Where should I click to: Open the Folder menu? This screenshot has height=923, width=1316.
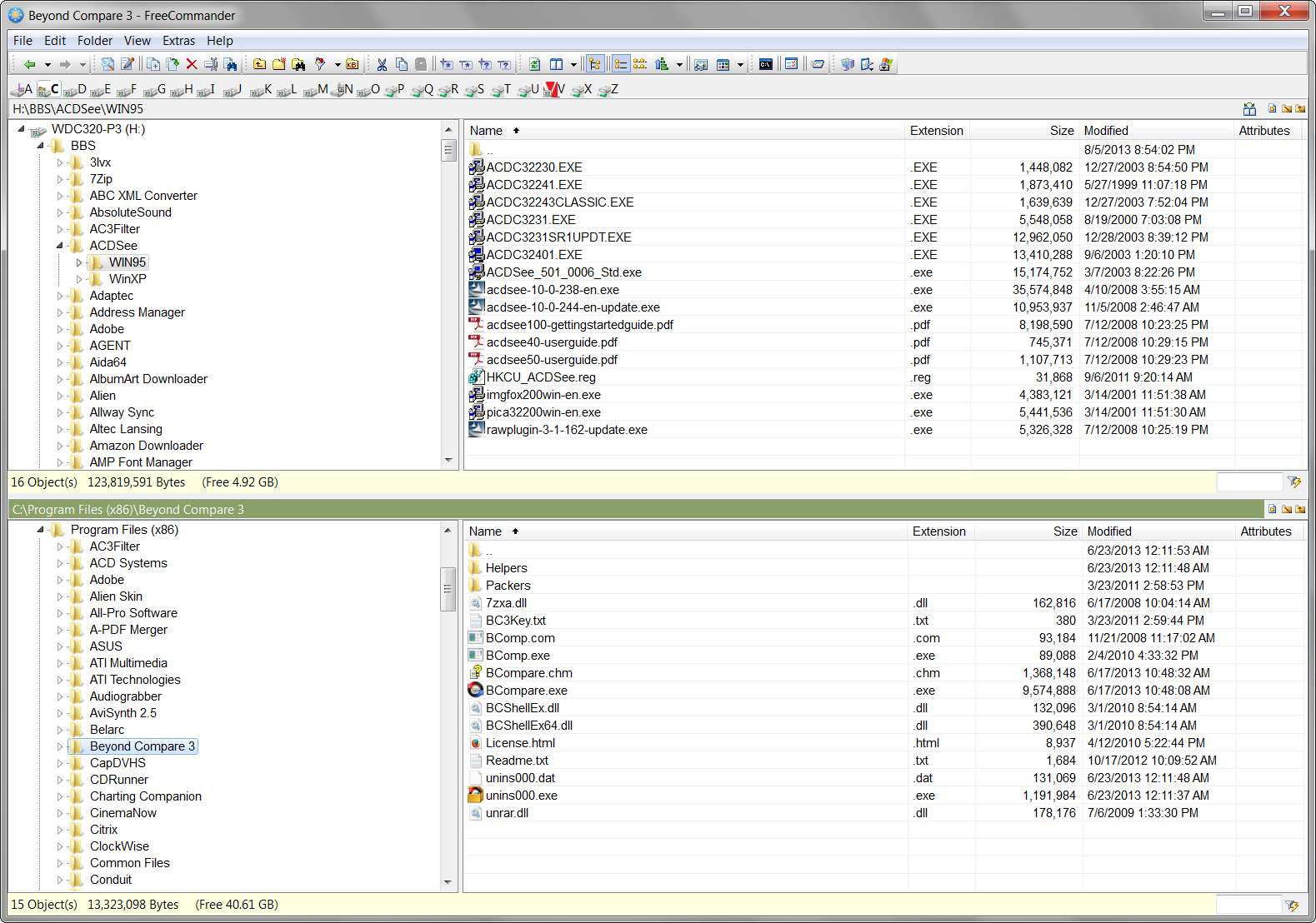tap(95, 40)
